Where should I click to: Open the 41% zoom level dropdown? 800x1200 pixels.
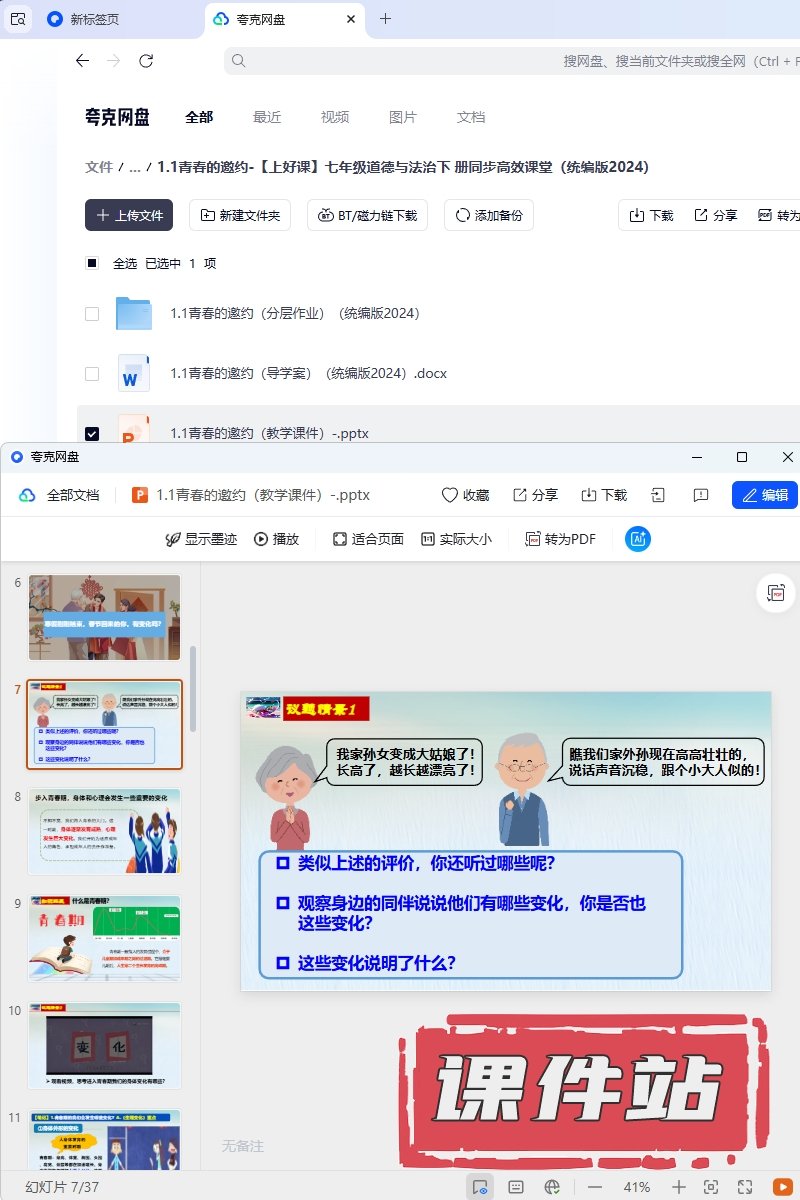tap(637, 1187)
